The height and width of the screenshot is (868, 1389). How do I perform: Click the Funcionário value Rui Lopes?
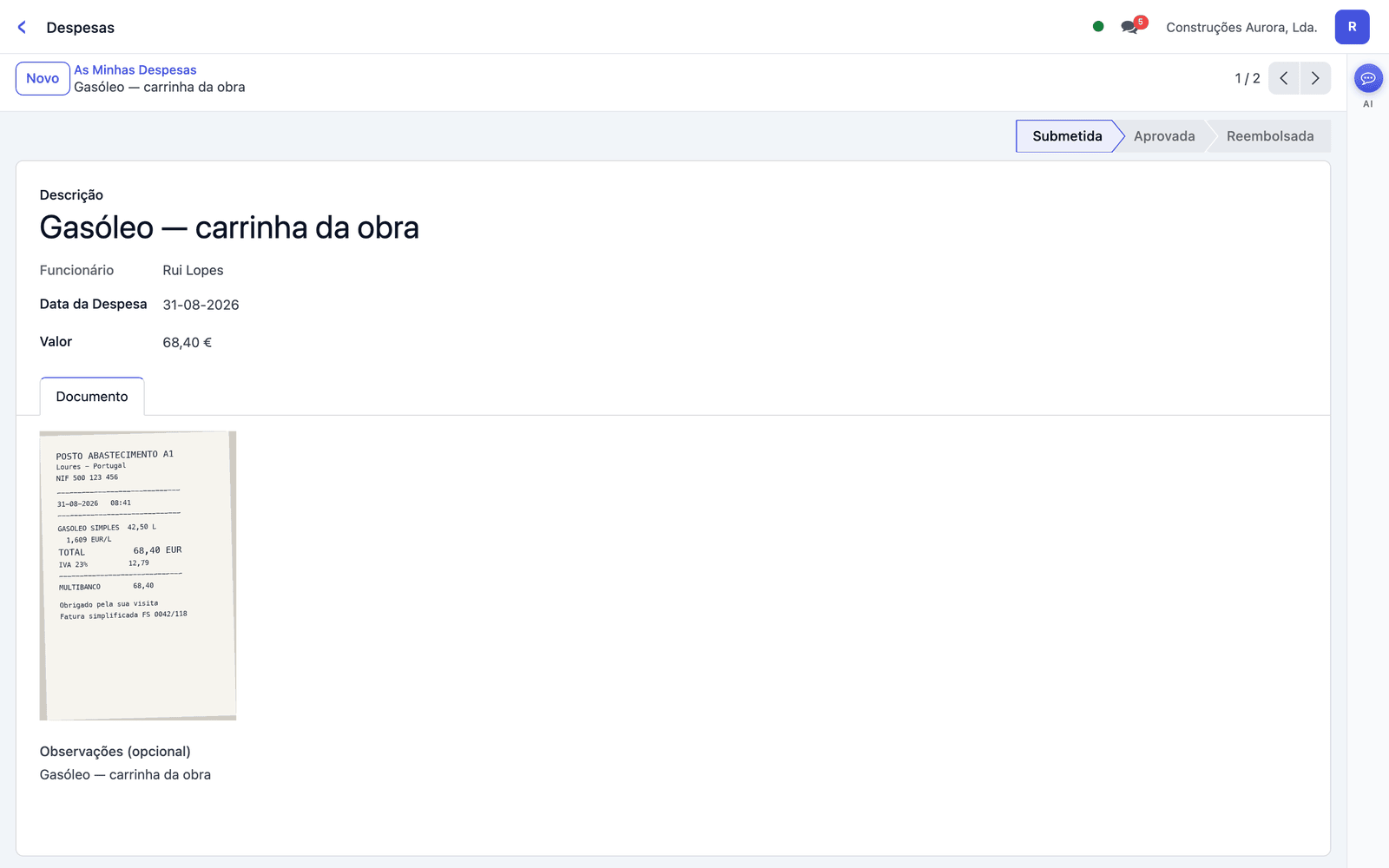[193, 270]
